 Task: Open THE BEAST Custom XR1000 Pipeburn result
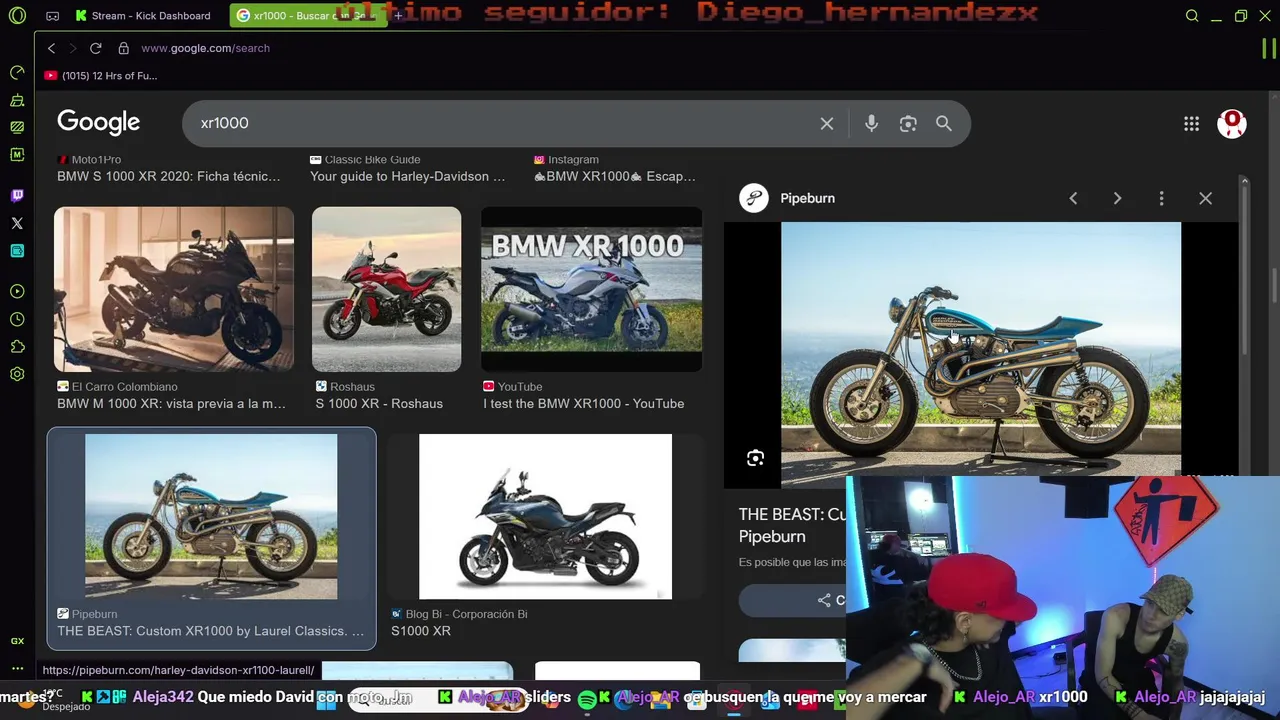(x=211, y=516)
